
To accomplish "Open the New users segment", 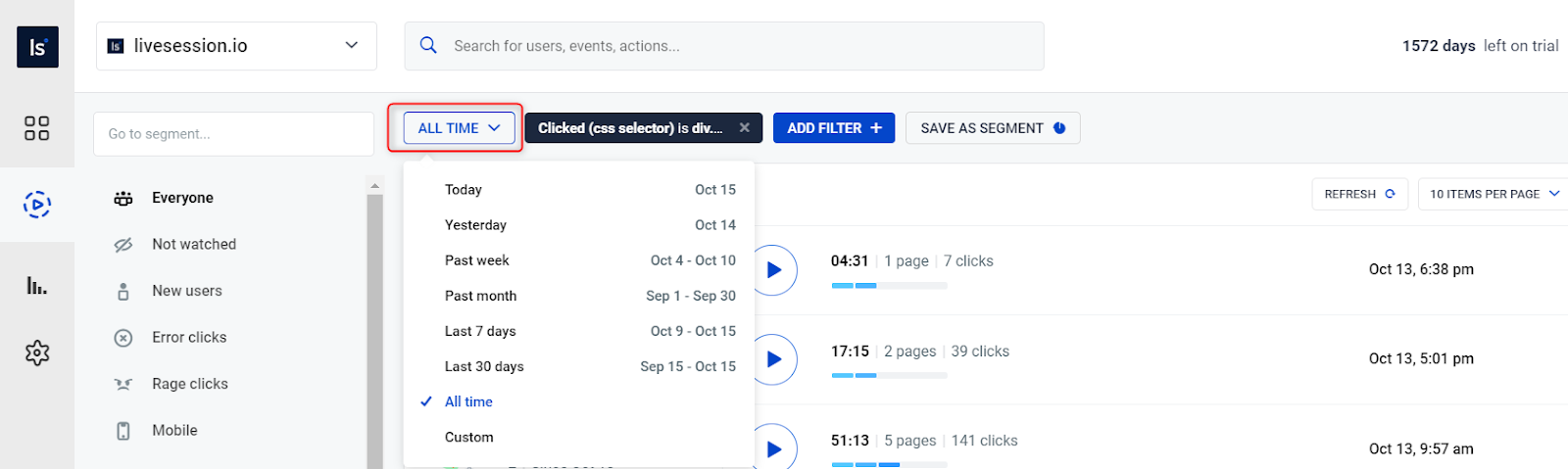I will 187,291.
